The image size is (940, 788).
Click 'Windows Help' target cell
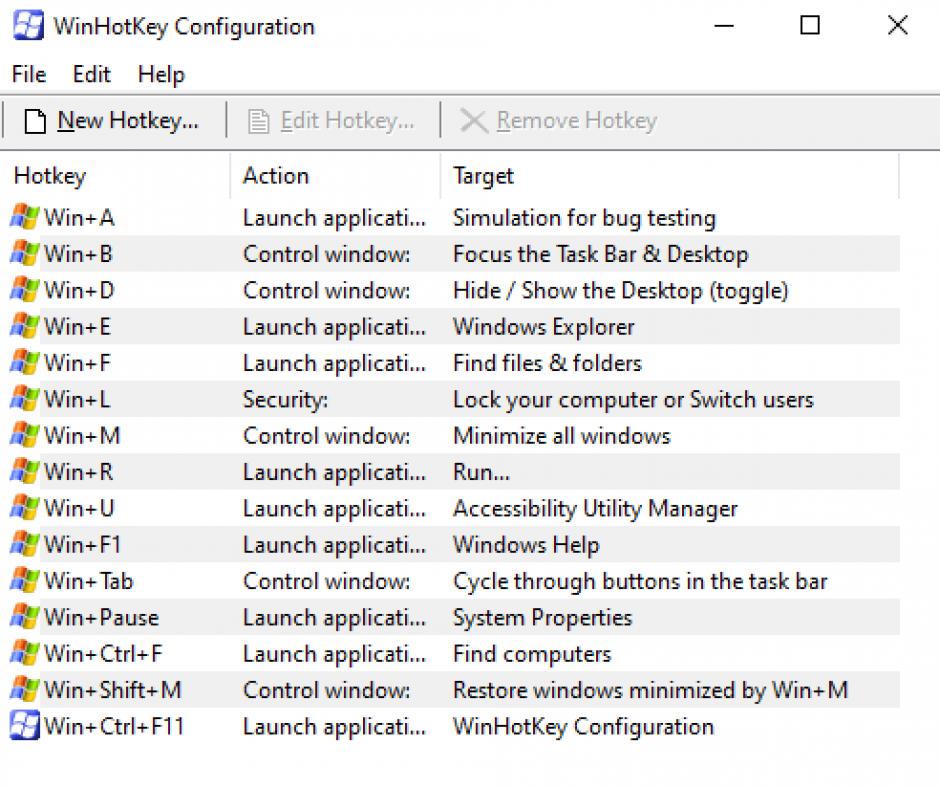tap(526, 545)
